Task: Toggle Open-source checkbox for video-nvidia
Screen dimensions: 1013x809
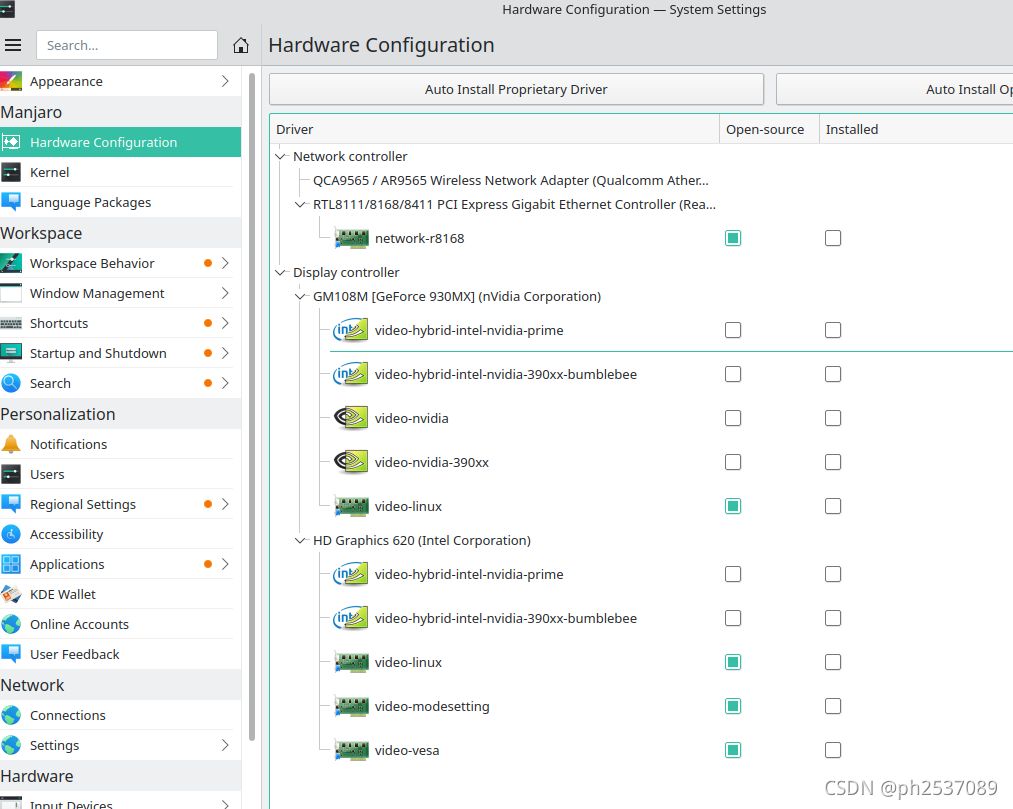Action: click(733, 418)
